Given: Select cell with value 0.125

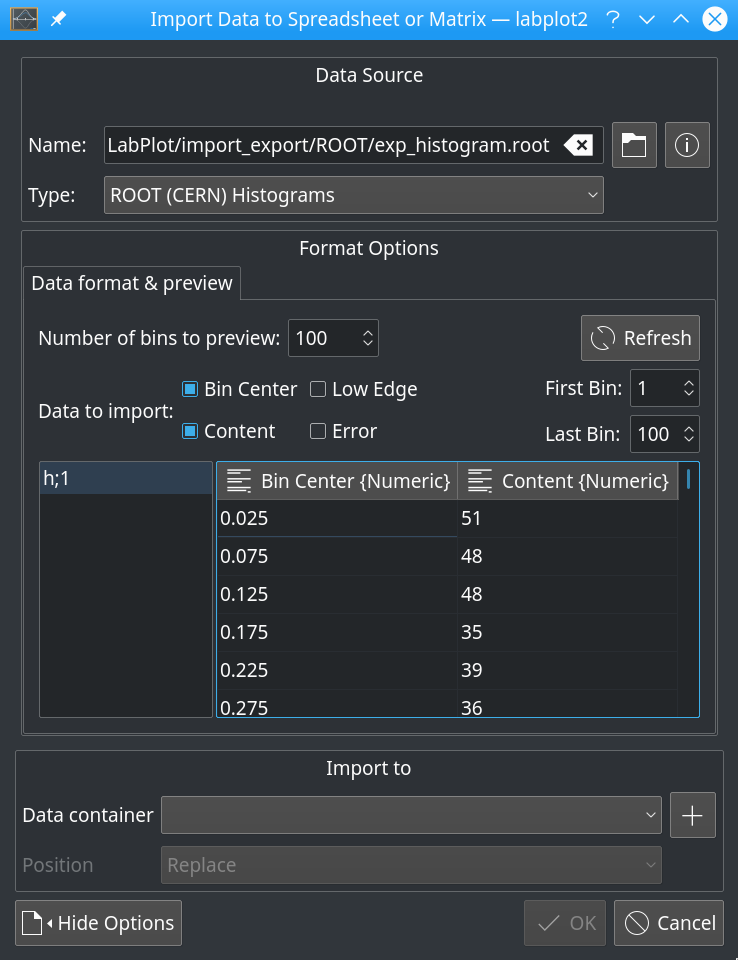Looking at the screenshot, I should (337, 594).
